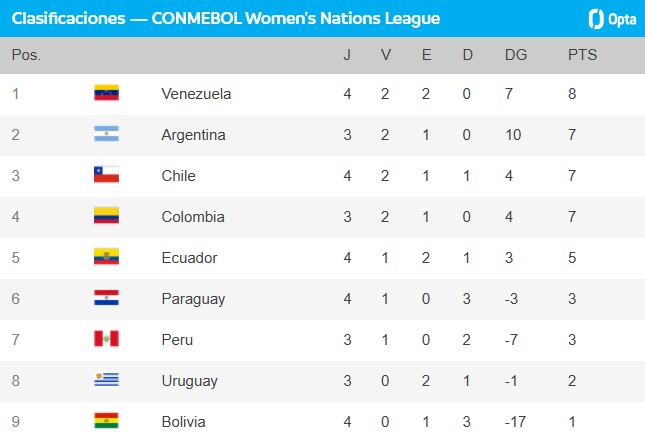Click the Argentina flag icon
Viewport: 645px width, 438px height.
106,134
